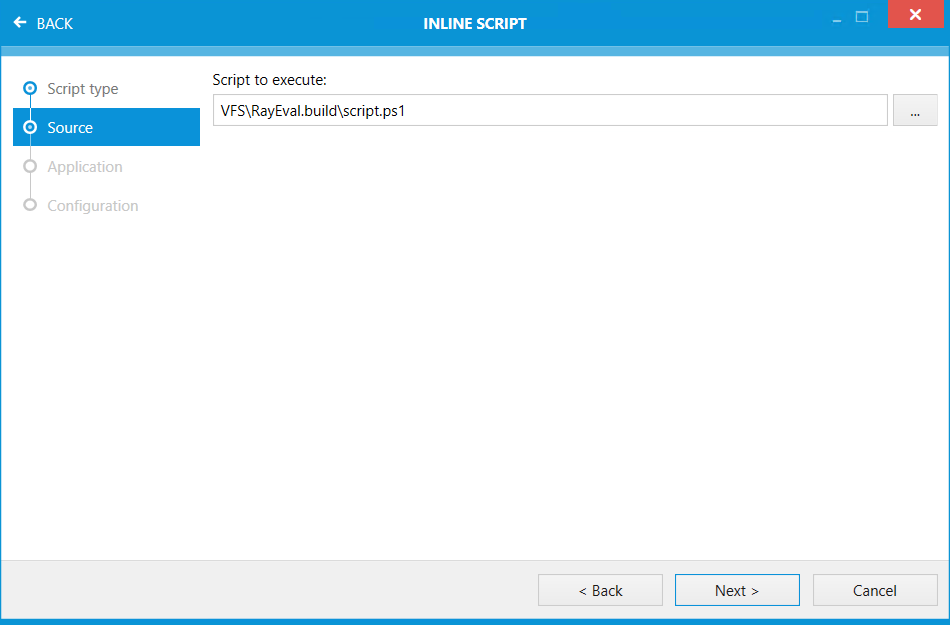Click the maximize icon in the title bar
The image size is (950, 625).
coord(862,16)
